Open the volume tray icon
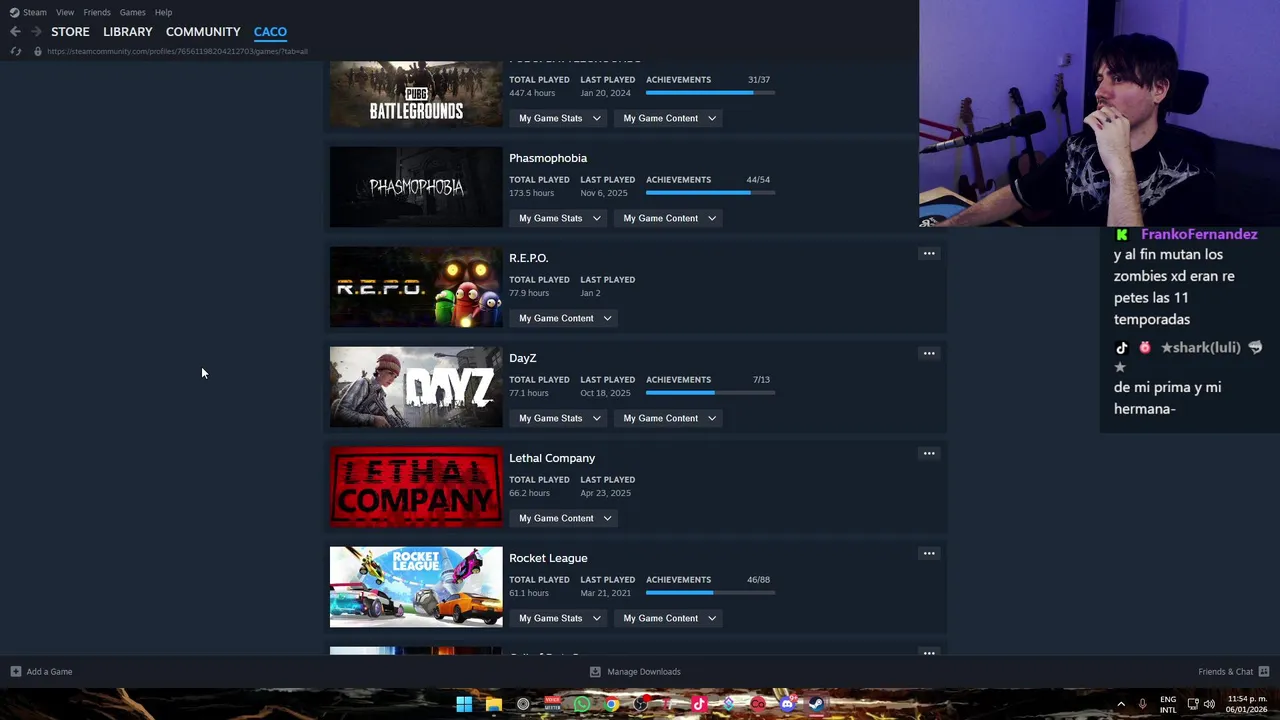The height and width of the screenshot is (720, 1280). (x=1209, y=704)
